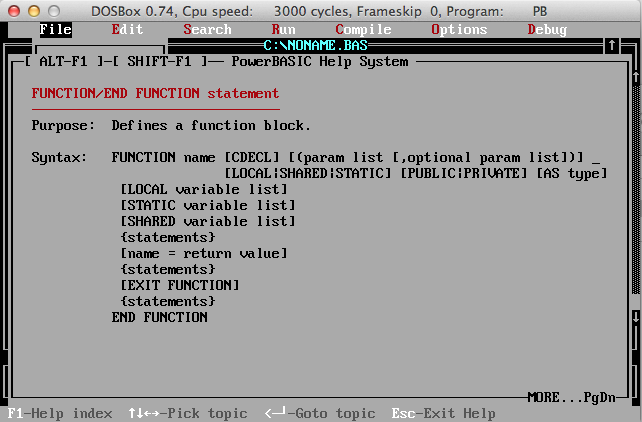Viewport: 642px width, 422px height.
Task: Click 'PowerBASIC Help System' frame title
Action: coord(320,61)
